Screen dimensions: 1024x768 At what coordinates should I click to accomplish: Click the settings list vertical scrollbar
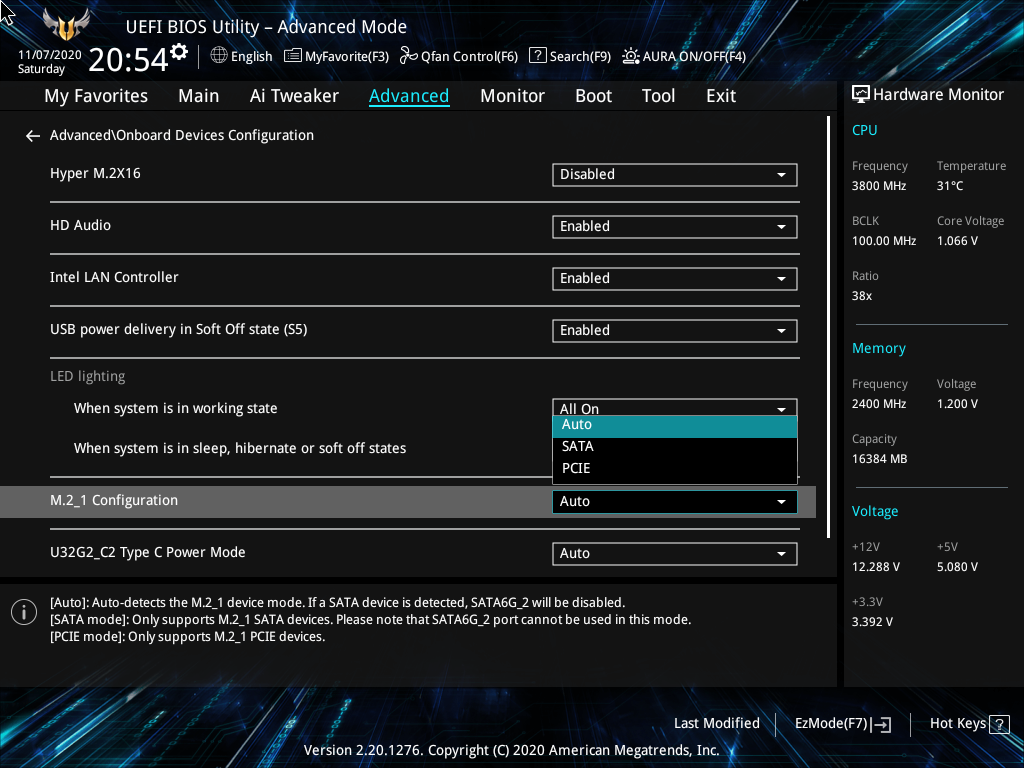(829, 327)
